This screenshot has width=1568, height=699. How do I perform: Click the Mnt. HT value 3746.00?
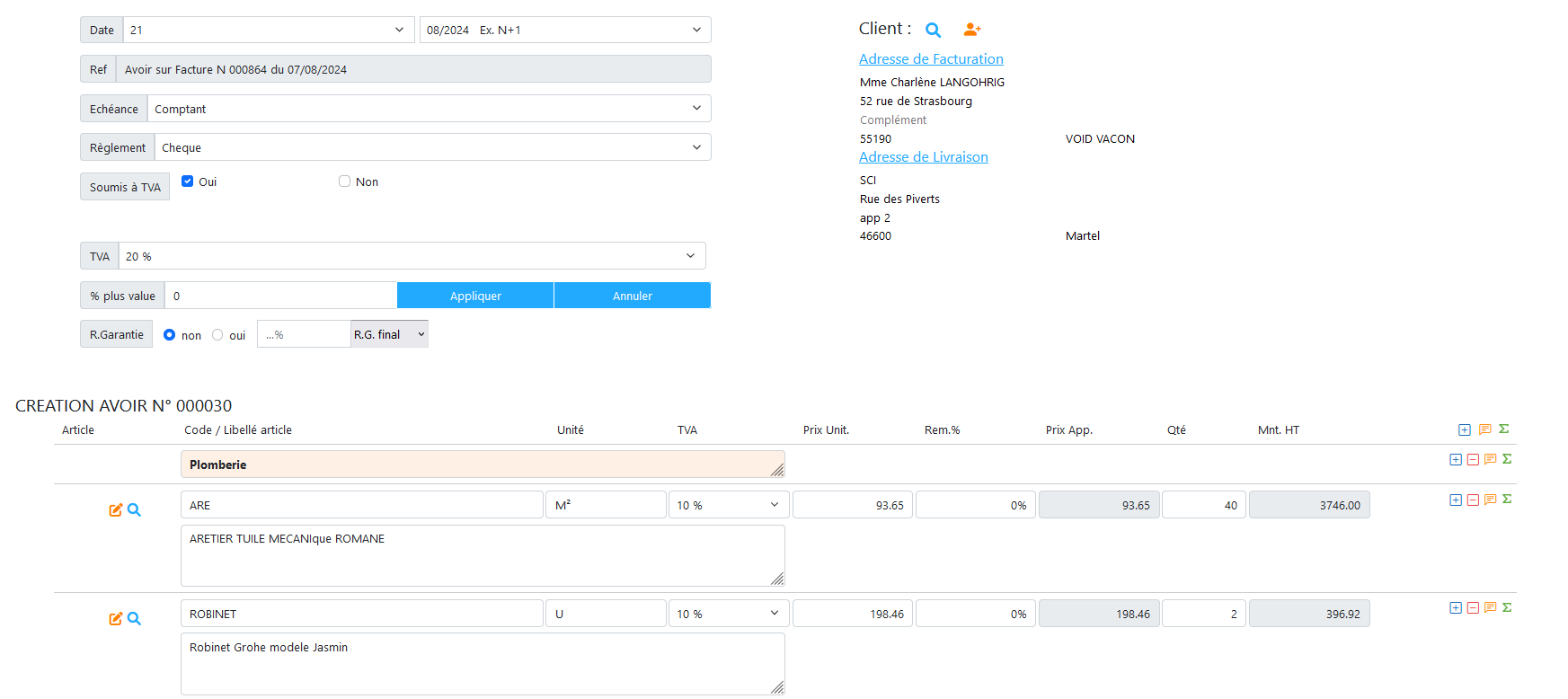[1309, 505]
